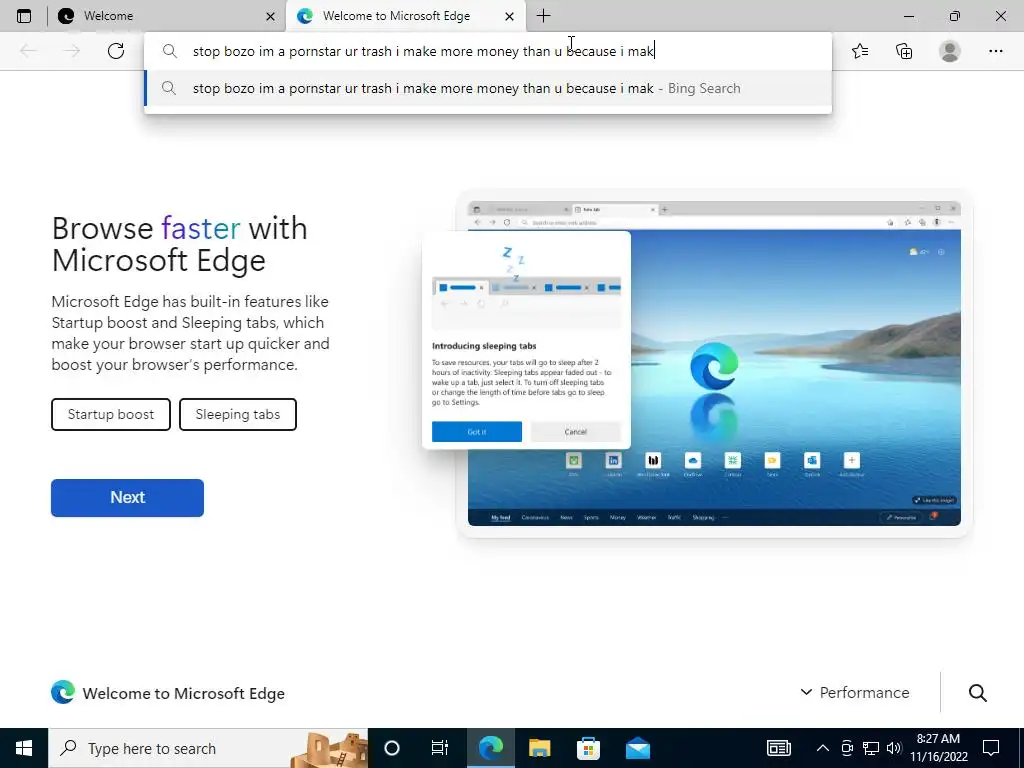Restore down the Edge window
Viewport: 1024px width, 768px height.
[x=955, y=16]
